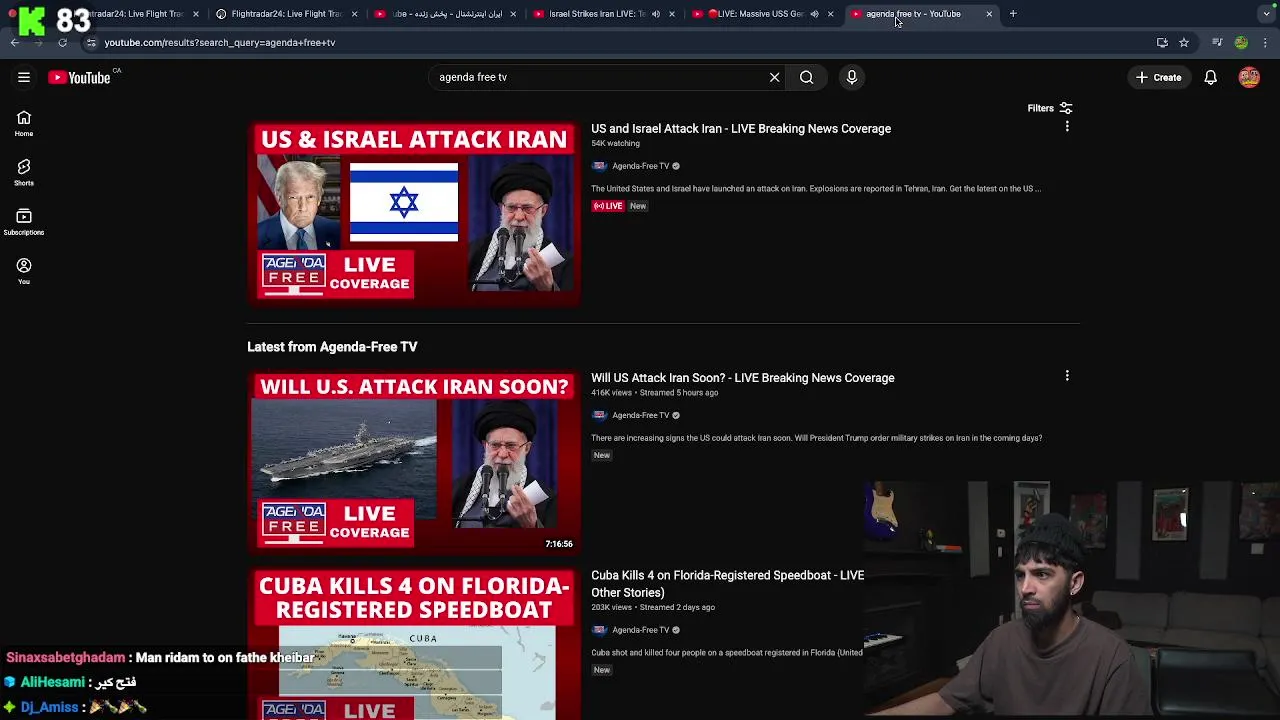The width and height of the screenshot is (1280, 720).
Task: Close the 'Israel Strikes Iran LIVE' tab
Action: tap(671, 14)
